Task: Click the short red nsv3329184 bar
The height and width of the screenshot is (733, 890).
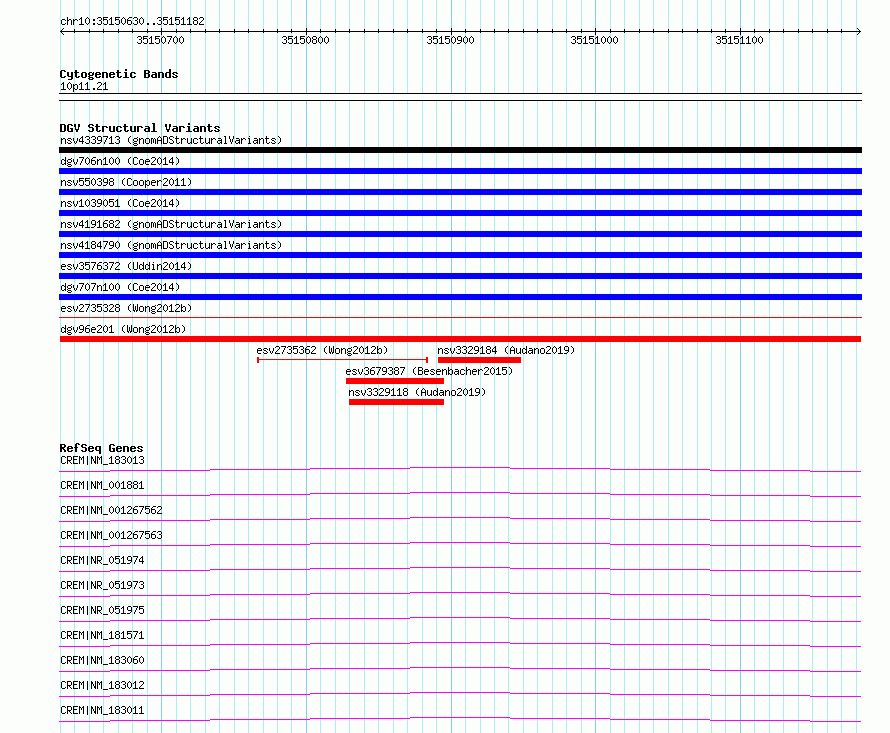Action: tap(480, 360)
